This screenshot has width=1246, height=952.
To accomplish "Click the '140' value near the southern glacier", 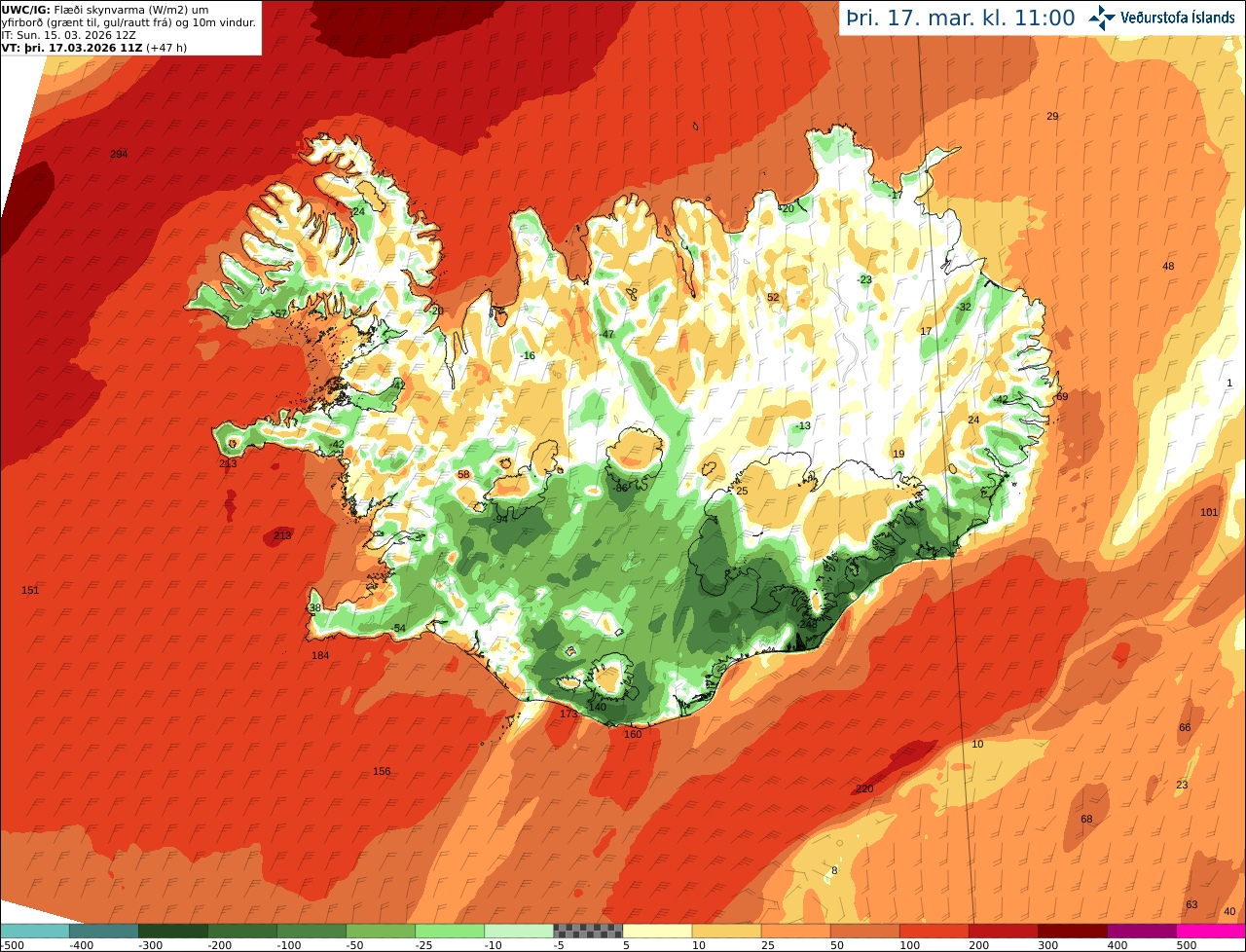I will (597, 707).
